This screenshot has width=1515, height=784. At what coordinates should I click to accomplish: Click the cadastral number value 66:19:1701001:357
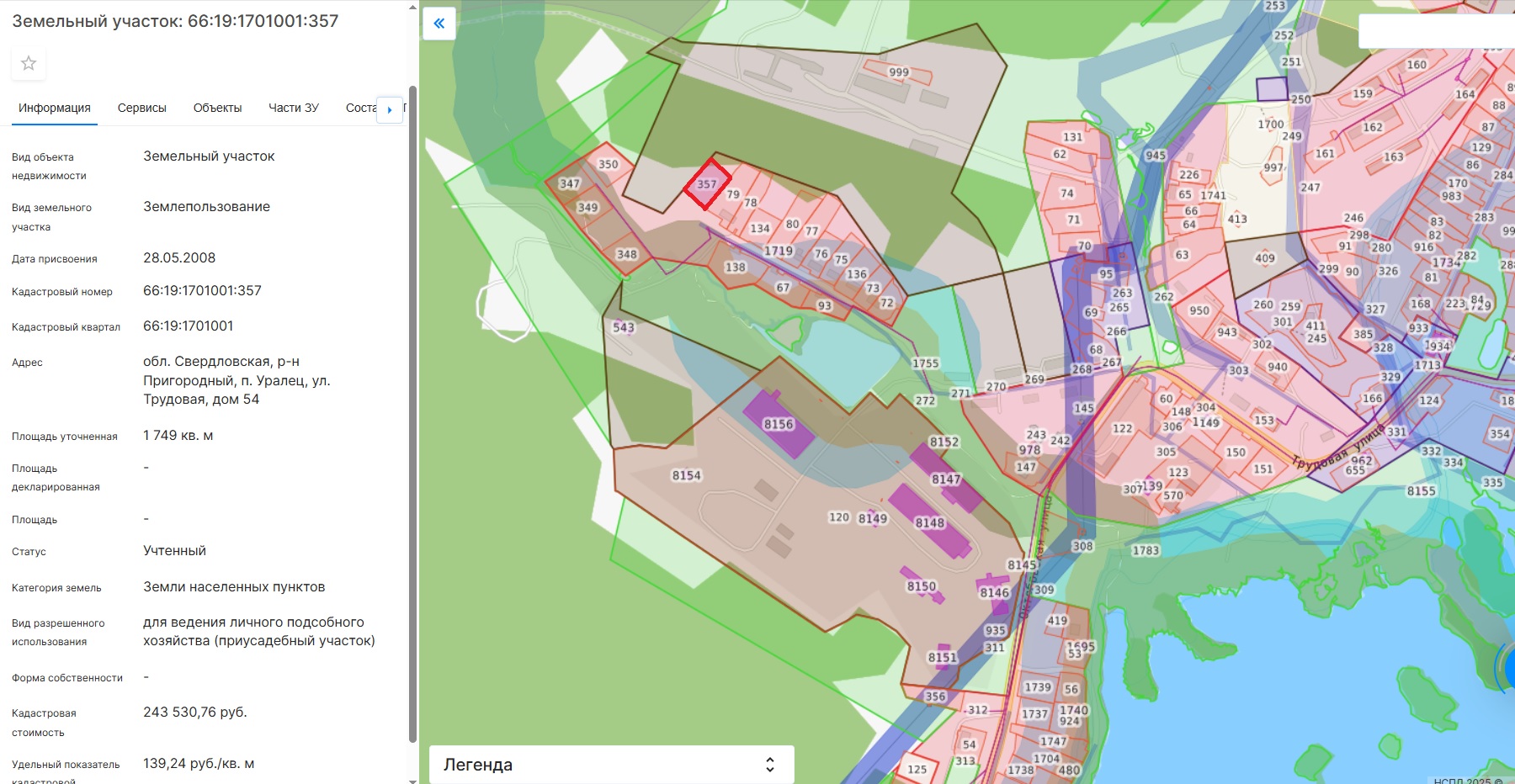[x=202, y=290]
